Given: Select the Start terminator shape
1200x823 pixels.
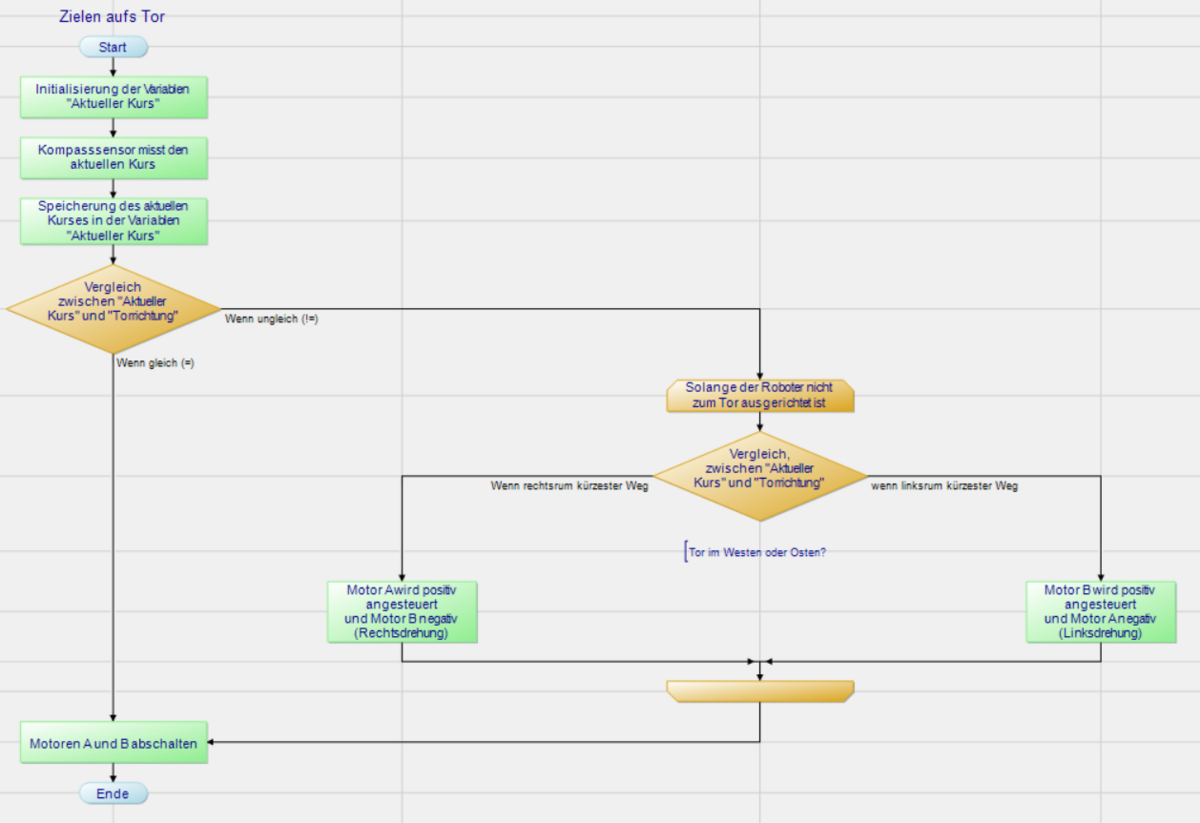Looking at the screenshot, I should [113, 47].
